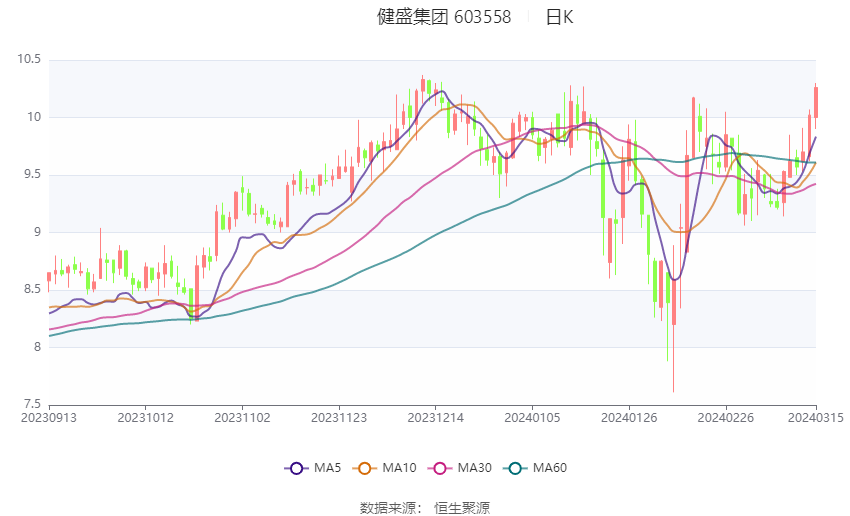Click the last red candlestick near 20240315

point(816,103)
